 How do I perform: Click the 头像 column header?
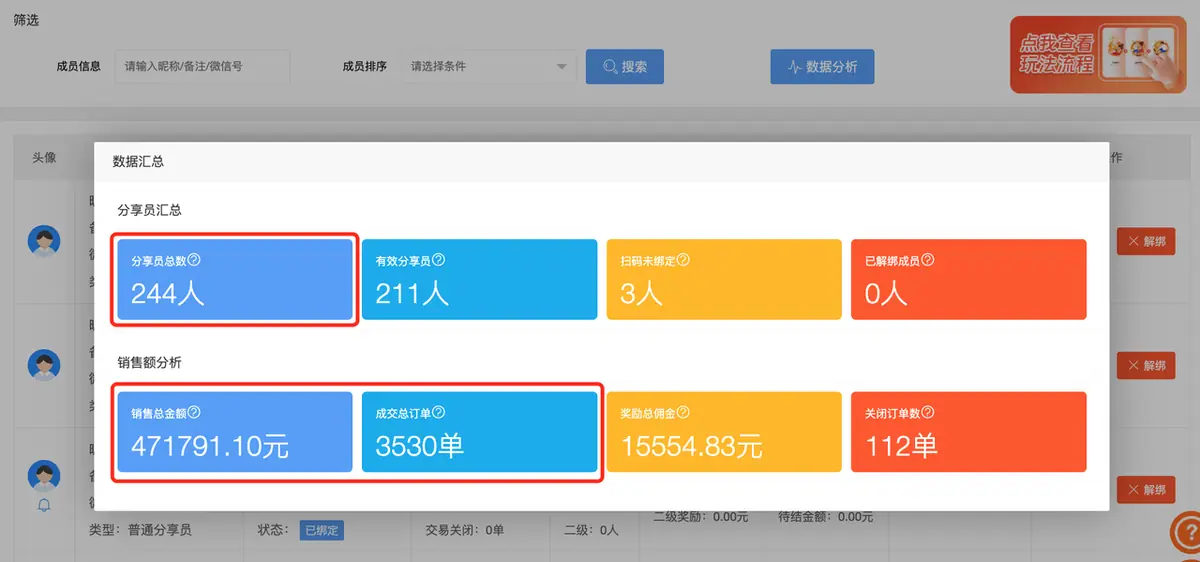click(x=44, y=157)
